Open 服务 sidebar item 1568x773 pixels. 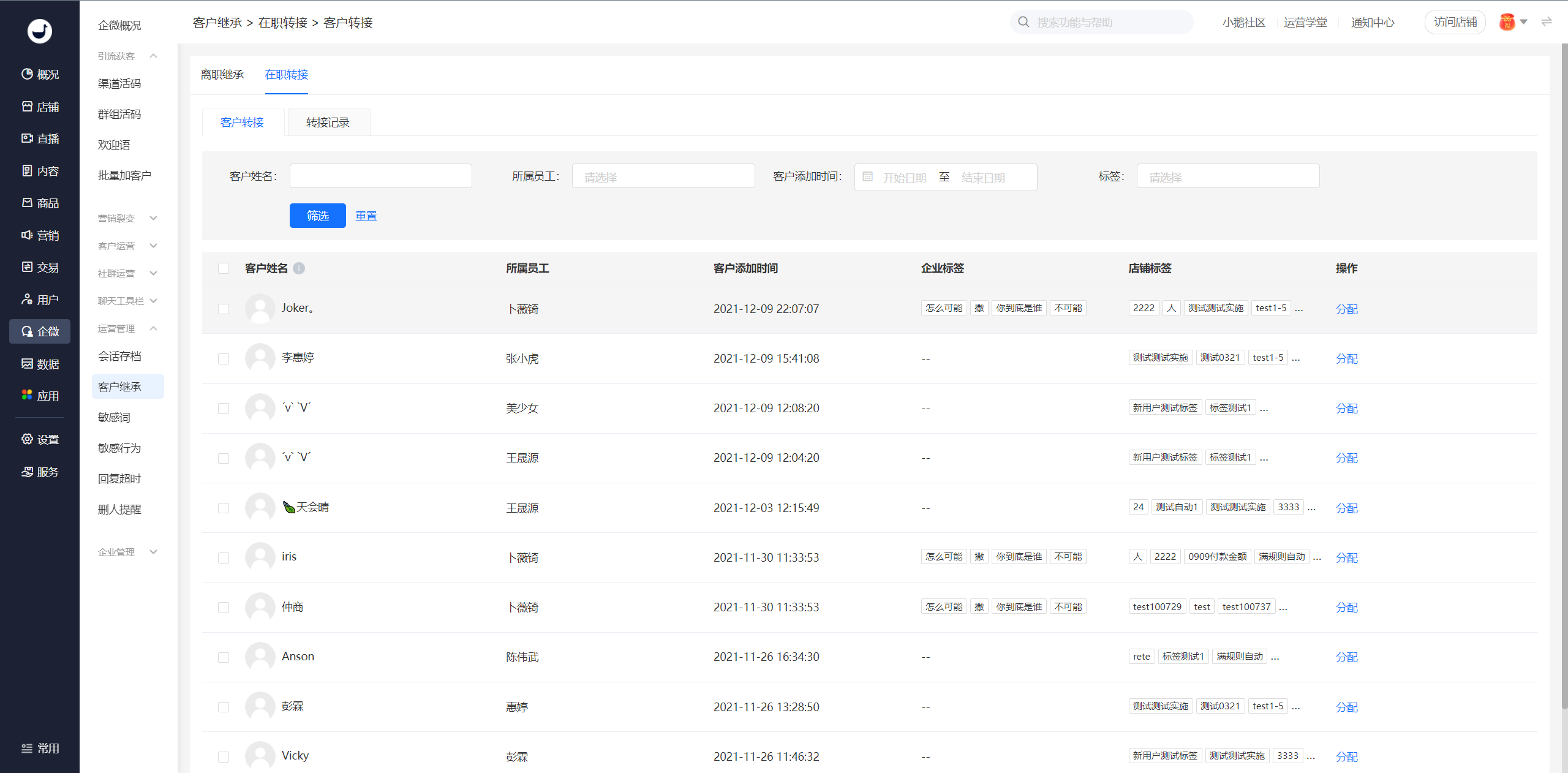pyautogui.click(x=40, y=472)
